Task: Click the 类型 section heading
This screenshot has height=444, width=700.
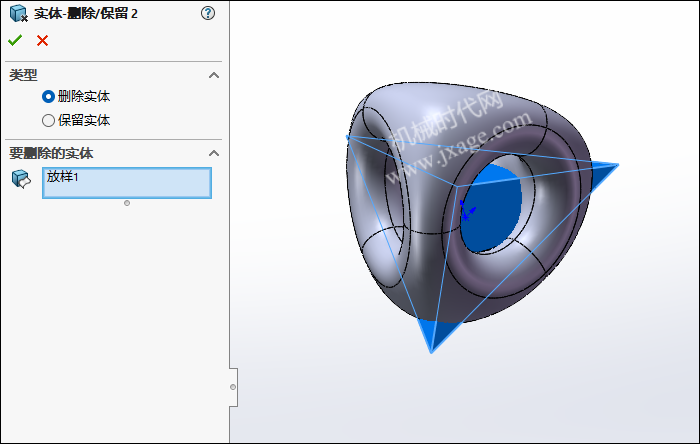Action: click(x=23, y=75)
